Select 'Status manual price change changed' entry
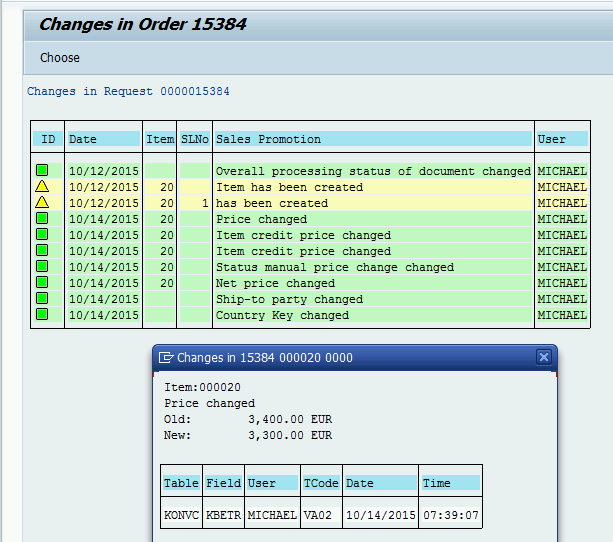Screen dimensions: 613x542 (x=335, y=267)
